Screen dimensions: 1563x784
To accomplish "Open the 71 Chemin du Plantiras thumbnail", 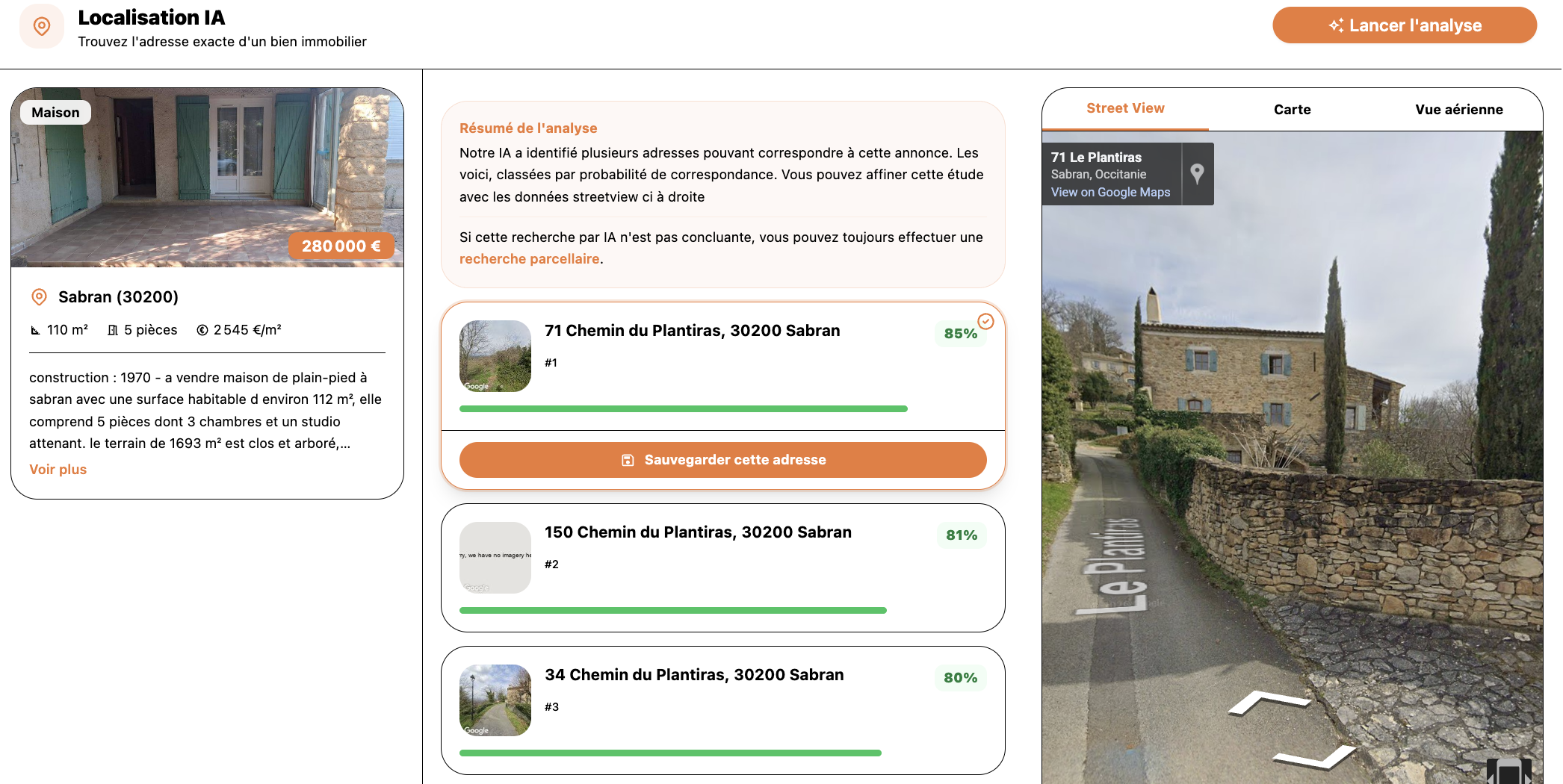I will pos(495,356).
